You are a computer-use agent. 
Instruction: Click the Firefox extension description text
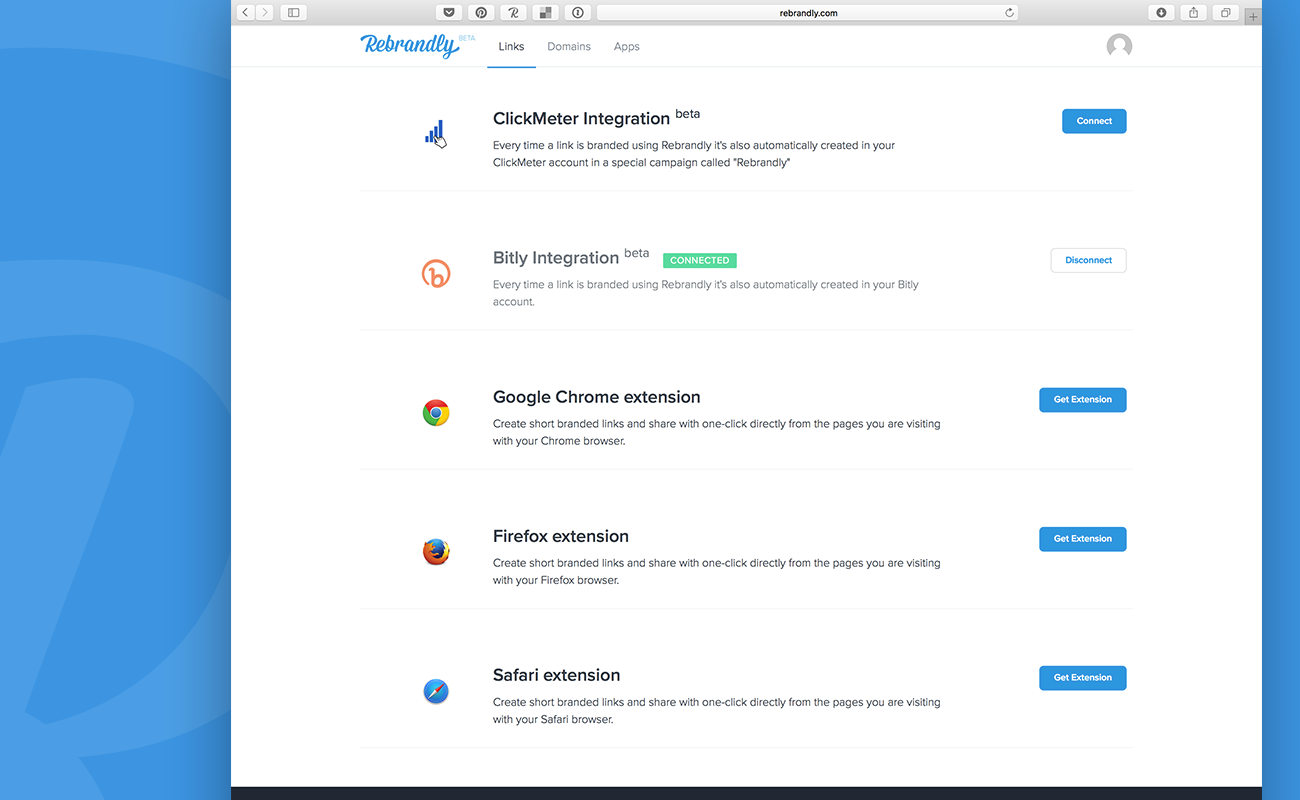(x=717, y=571)
